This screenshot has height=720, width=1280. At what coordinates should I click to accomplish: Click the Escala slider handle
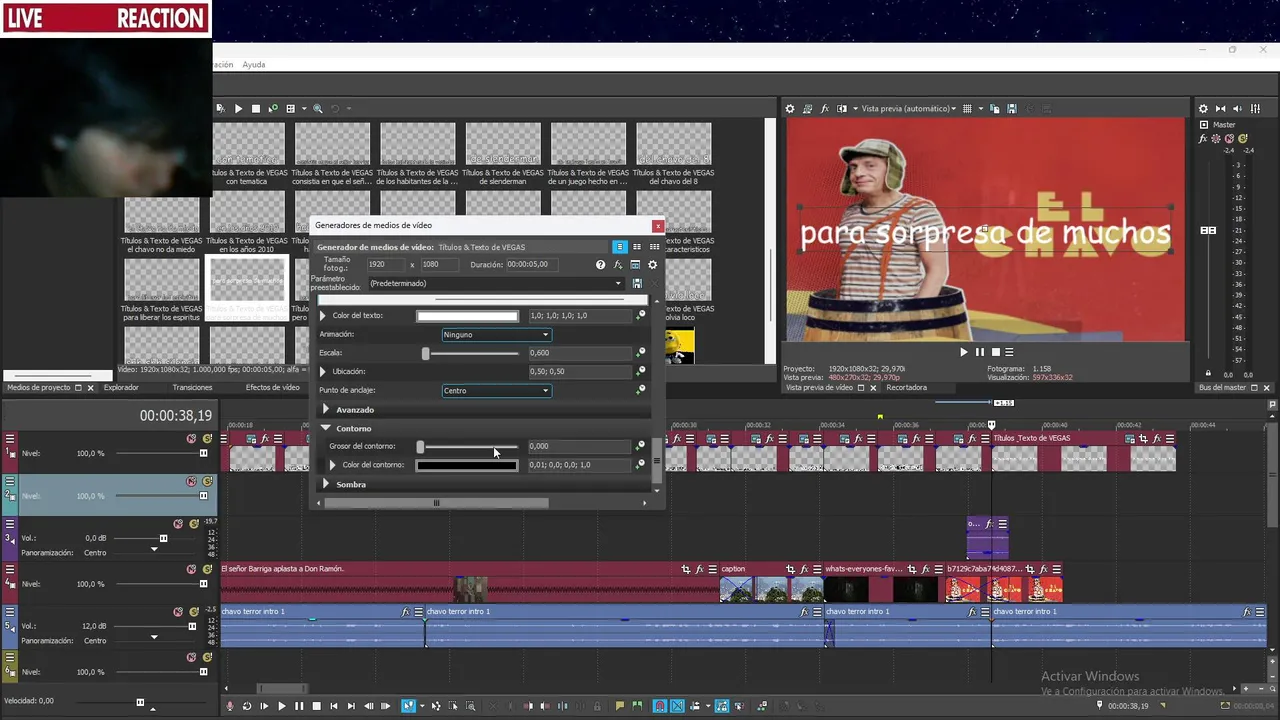pyautogui.click(x=425, y=353)
